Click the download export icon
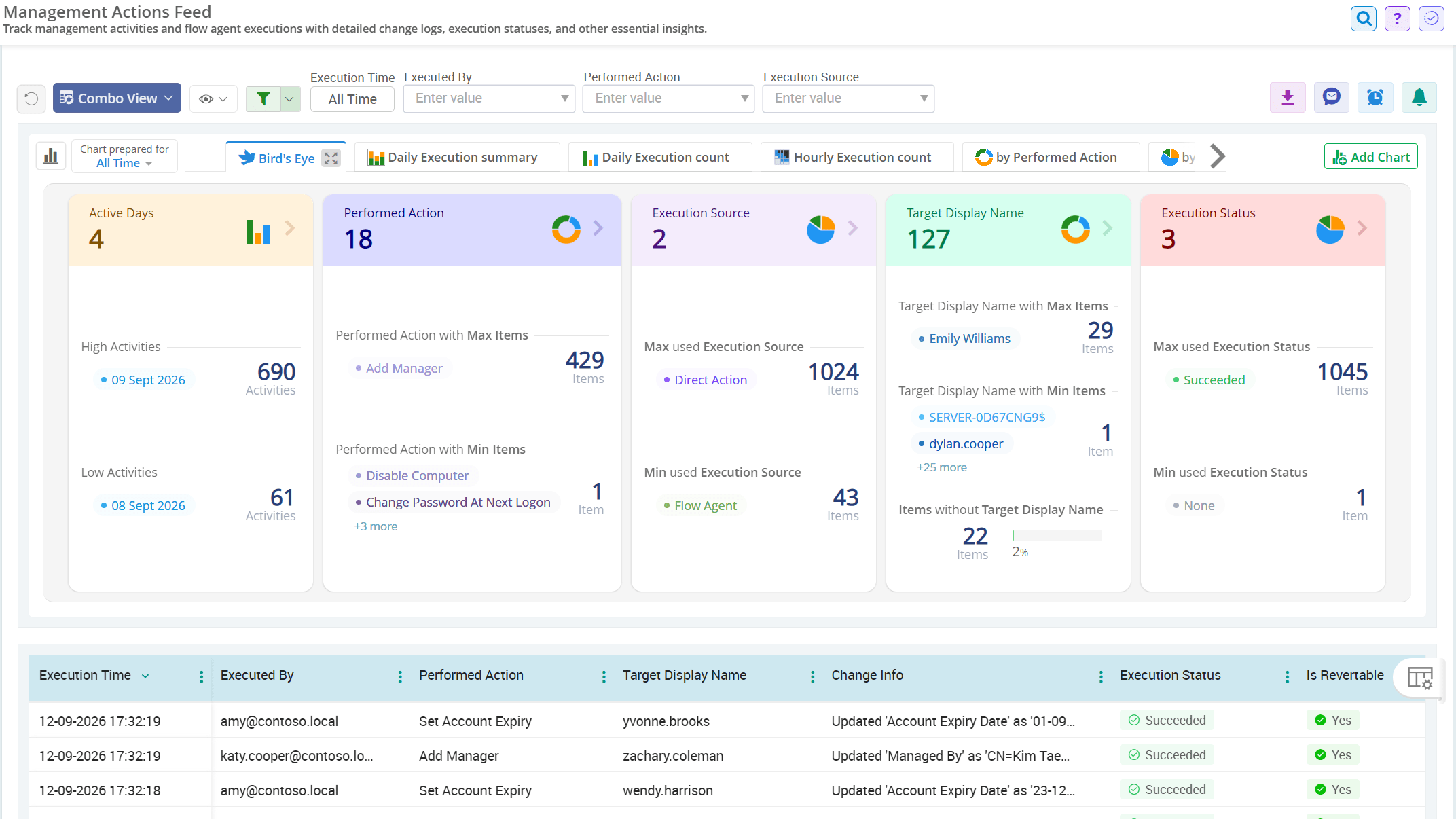Screen dimensions: 1456x819 (x=1288, y=98)
